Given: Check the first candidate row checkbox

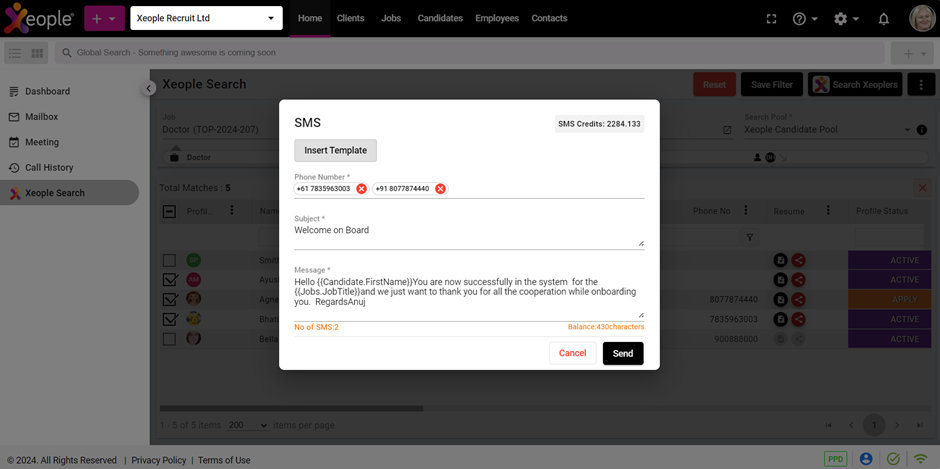Looking at the screenshot, I should click(x=169, y=260).
